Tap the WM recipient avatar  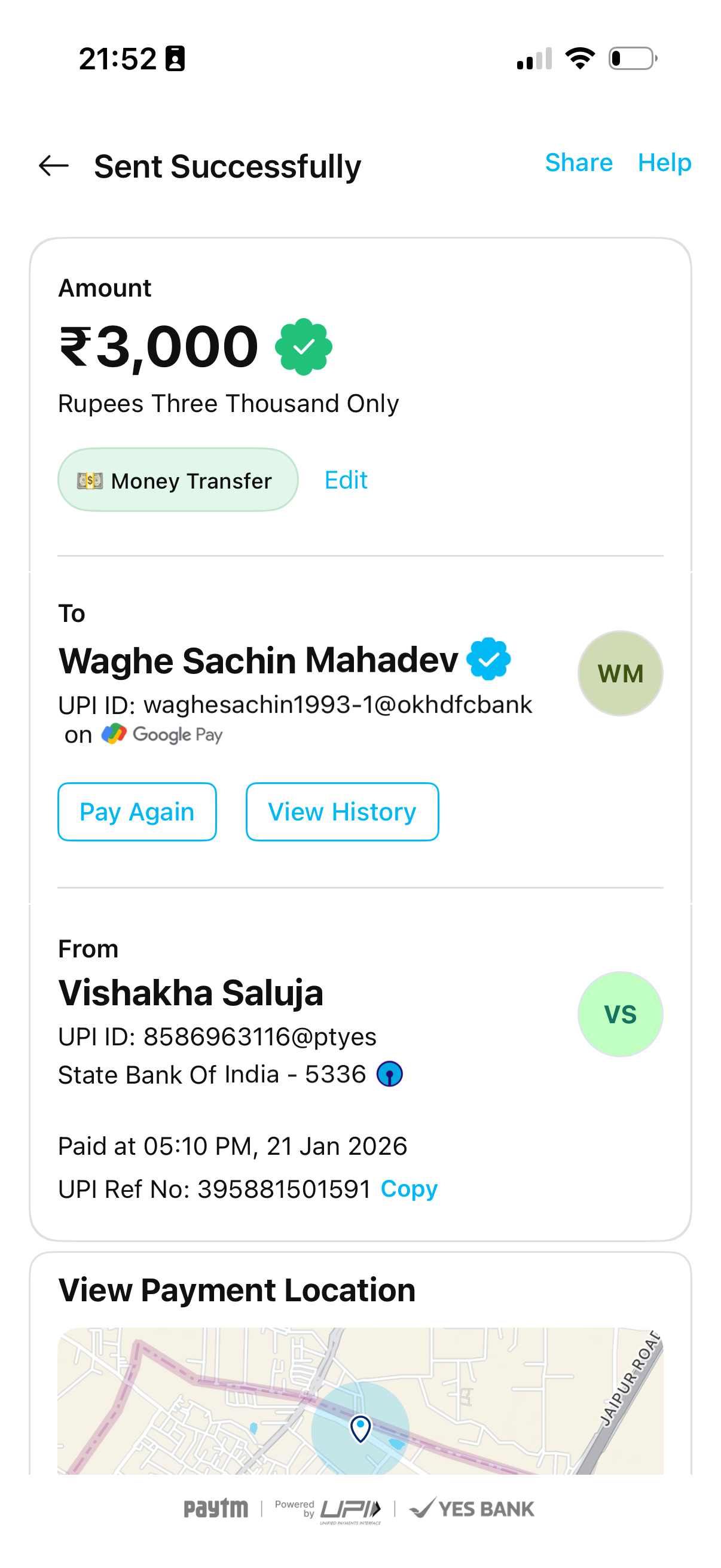(x=619, y=673)
